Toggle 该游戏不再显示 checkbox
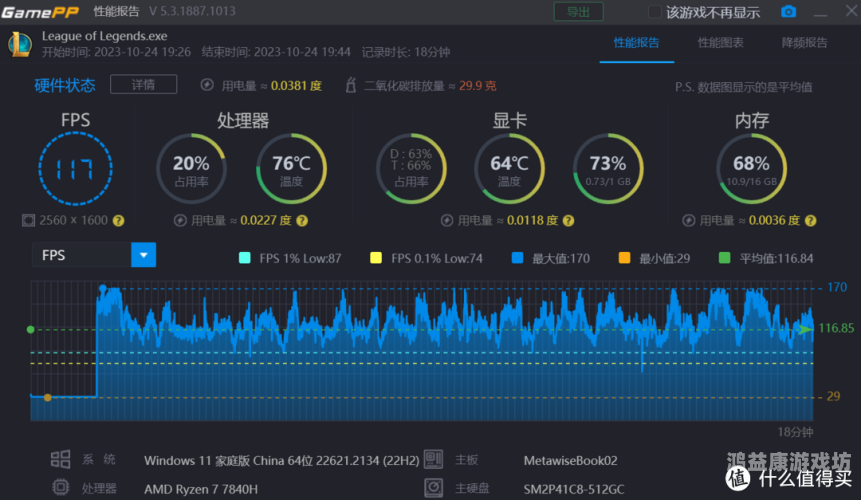861x500 pixels. 654,12
